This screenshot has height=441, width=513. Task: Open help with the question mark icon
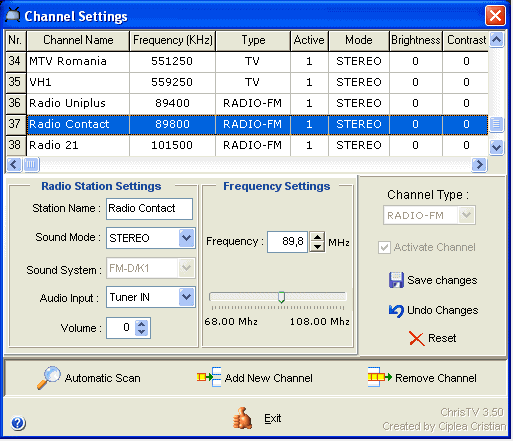[x=18, y=423]
